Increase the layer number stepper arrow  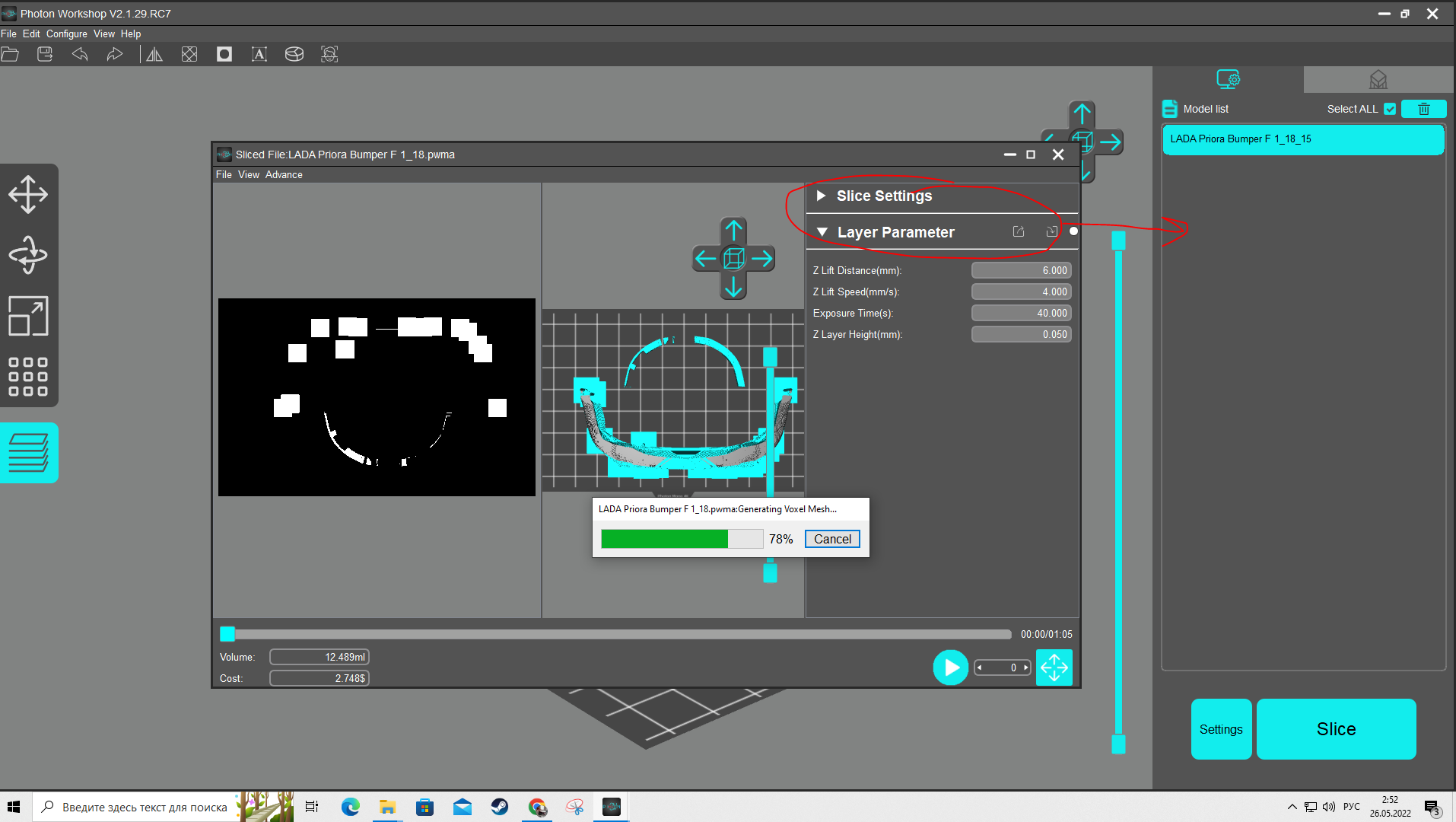[x=1026, y=667]
